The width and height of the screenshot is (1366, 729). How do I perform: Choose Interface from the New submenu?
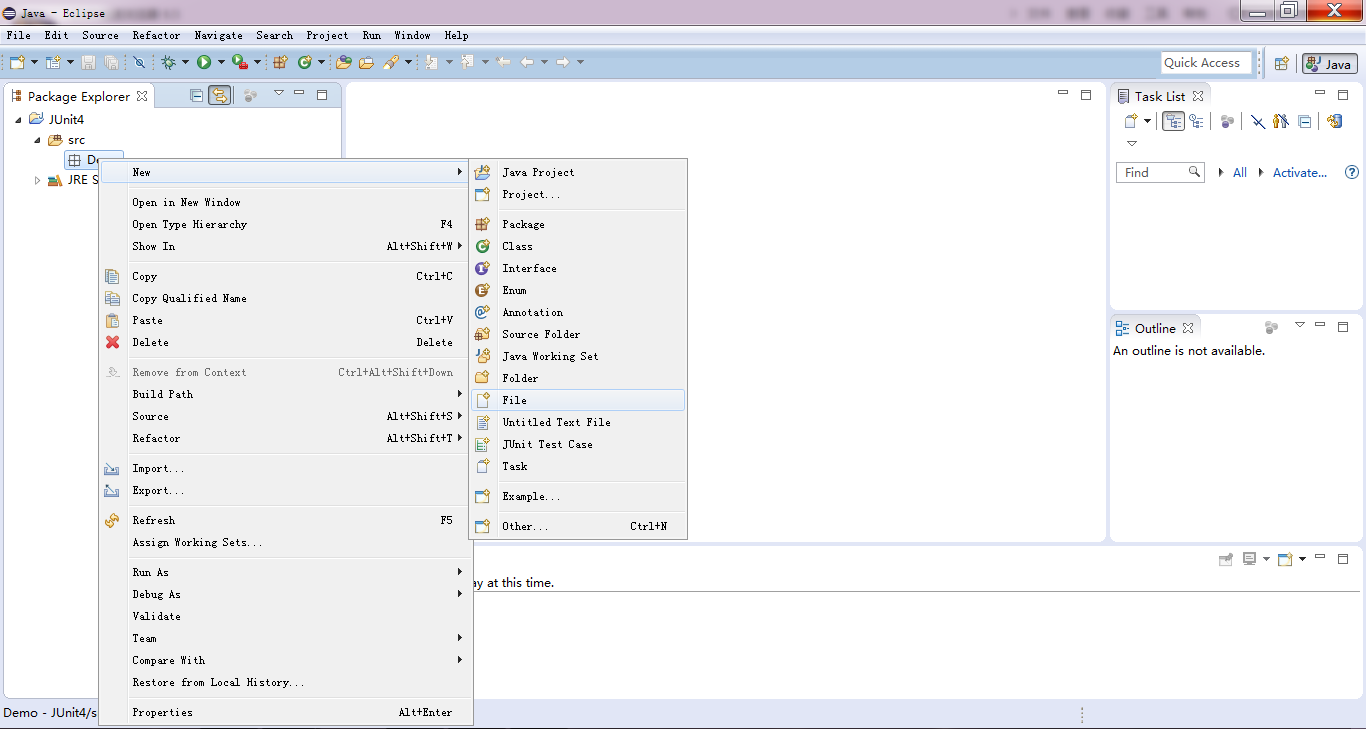pyautogui.click(x=578, y=268)
